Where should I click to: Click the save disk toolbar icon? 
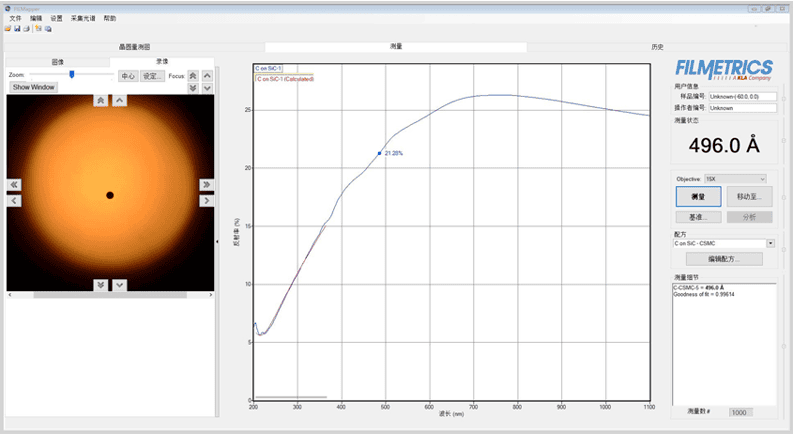[x=17, y=29]
